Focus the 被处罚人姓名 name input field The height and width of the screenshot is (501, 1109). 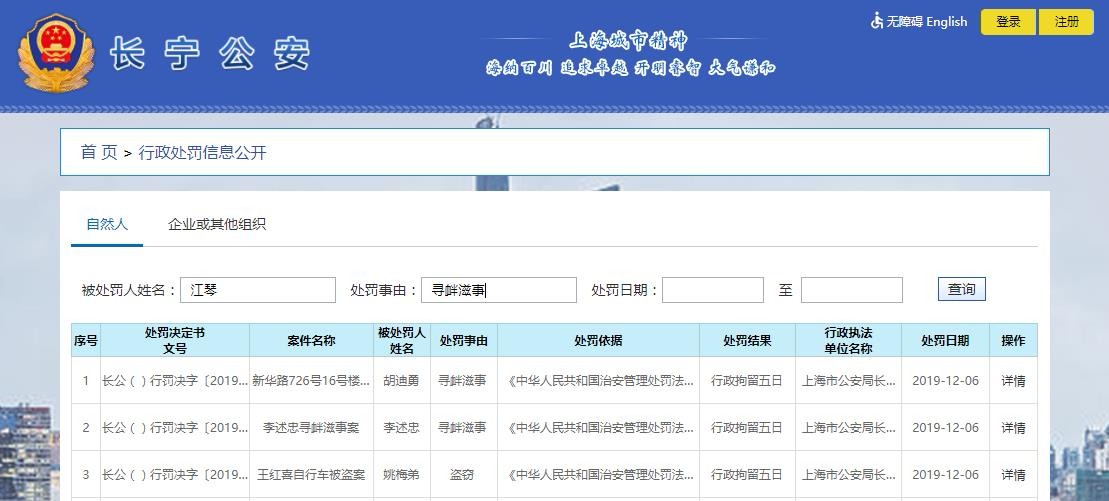click(258, 290)
